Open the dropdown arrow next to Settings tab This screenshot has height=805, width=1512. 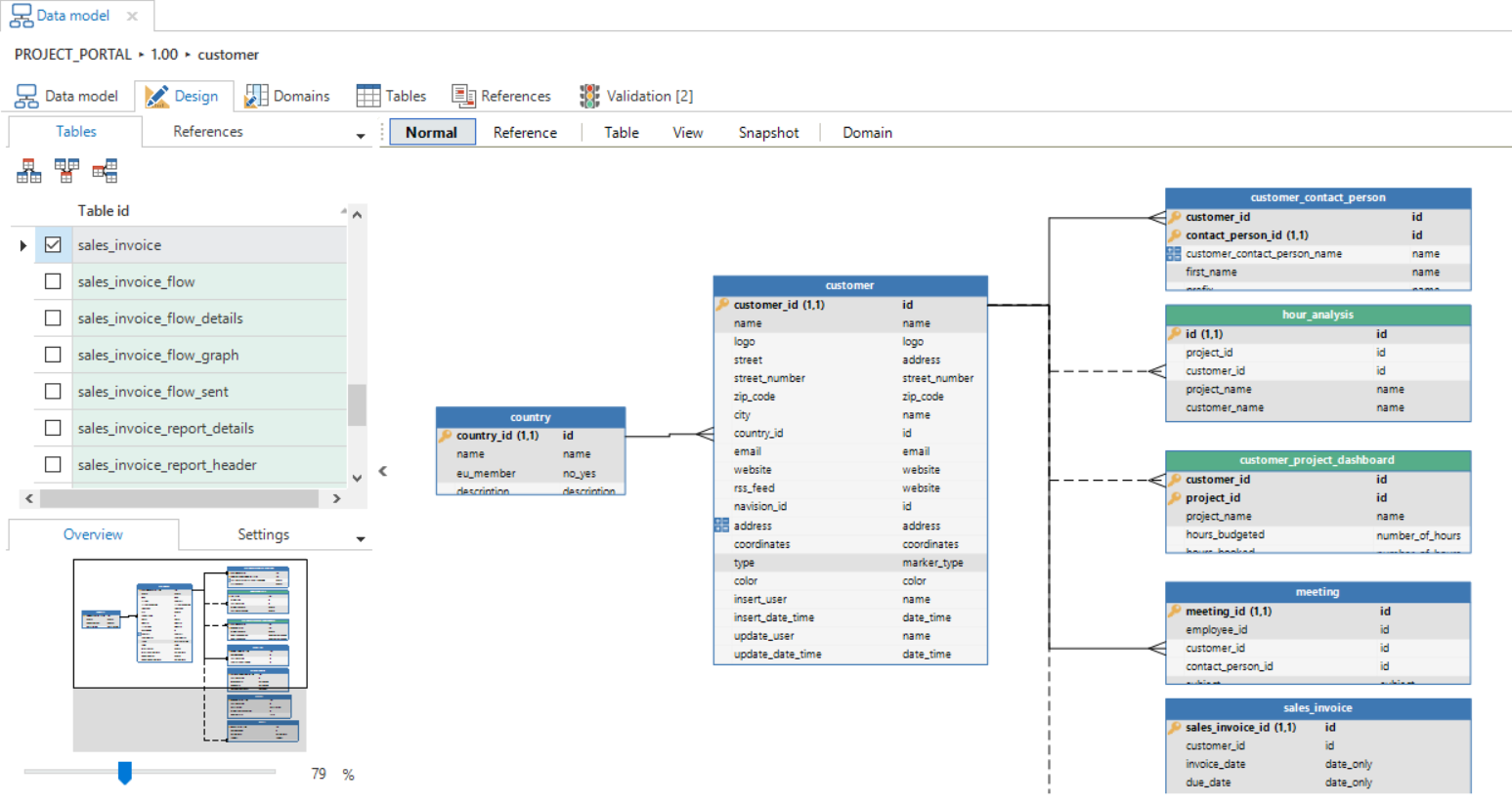click(360, 539)
